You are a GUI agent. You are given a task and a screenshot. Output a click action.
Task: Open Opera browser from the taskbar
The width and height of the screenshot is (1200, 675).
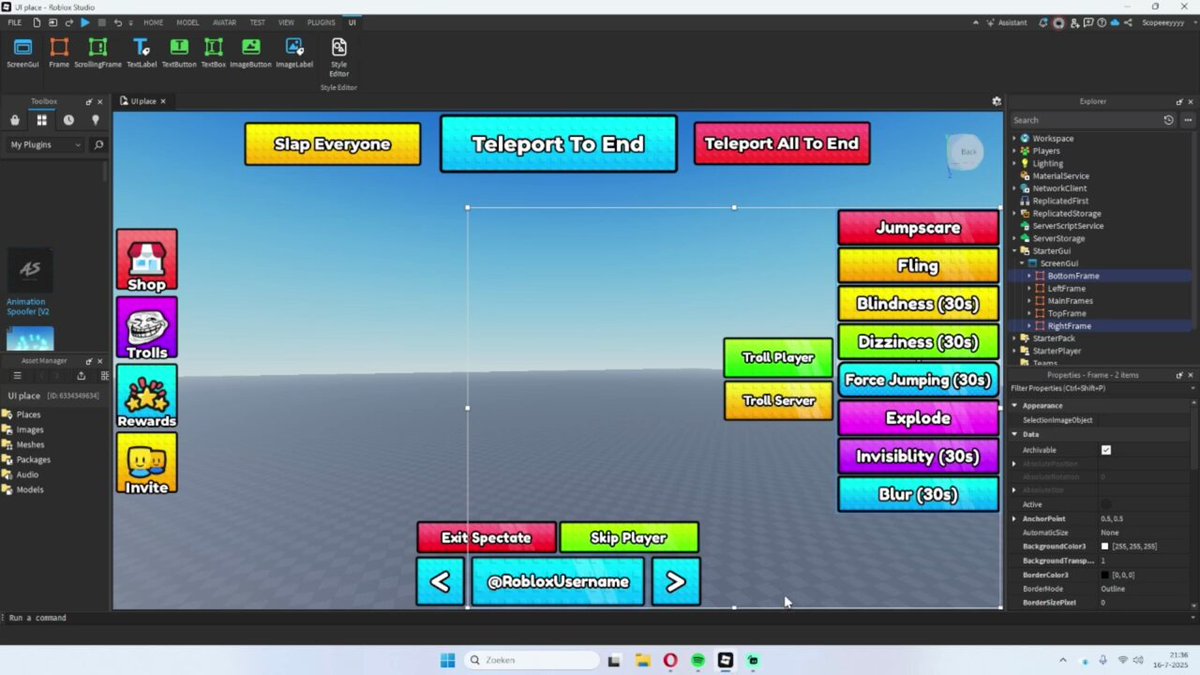coord(670,660)
